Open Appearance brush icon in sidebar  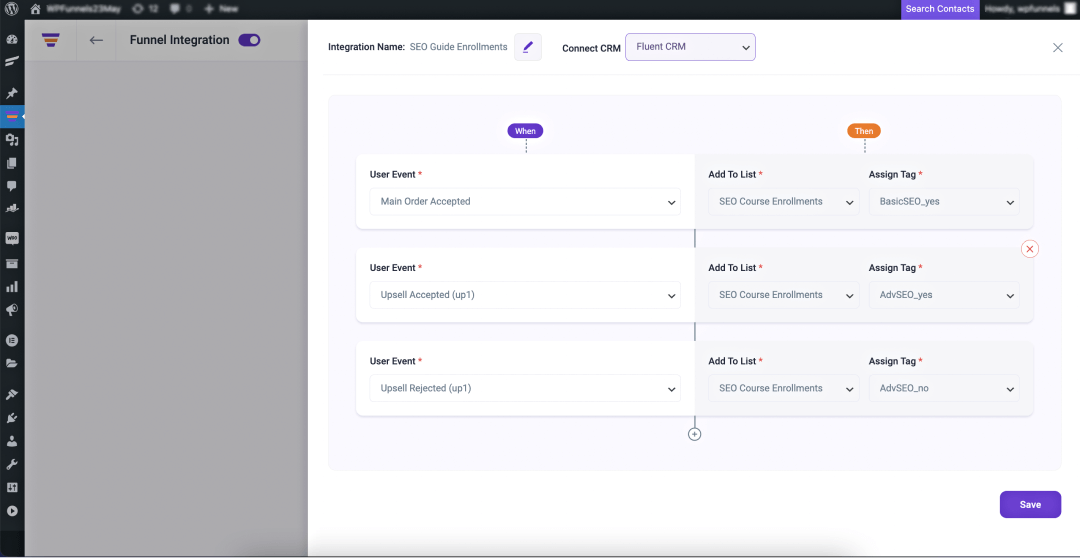[x=12, y=395]
